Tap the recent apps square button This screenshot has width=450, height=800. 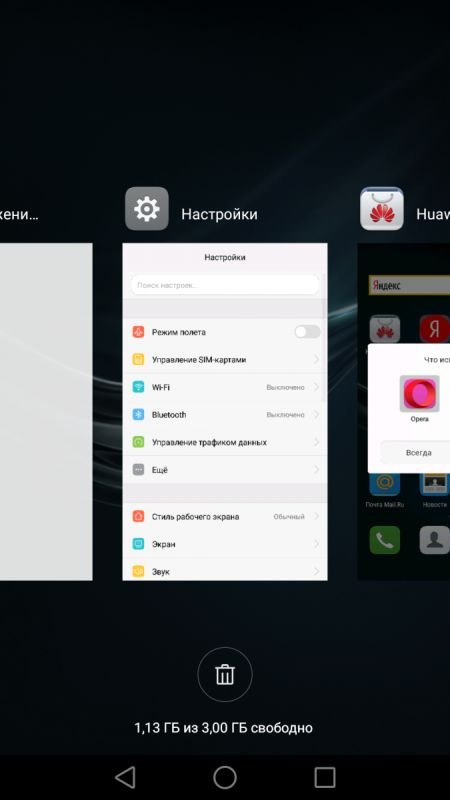point(324,778)
